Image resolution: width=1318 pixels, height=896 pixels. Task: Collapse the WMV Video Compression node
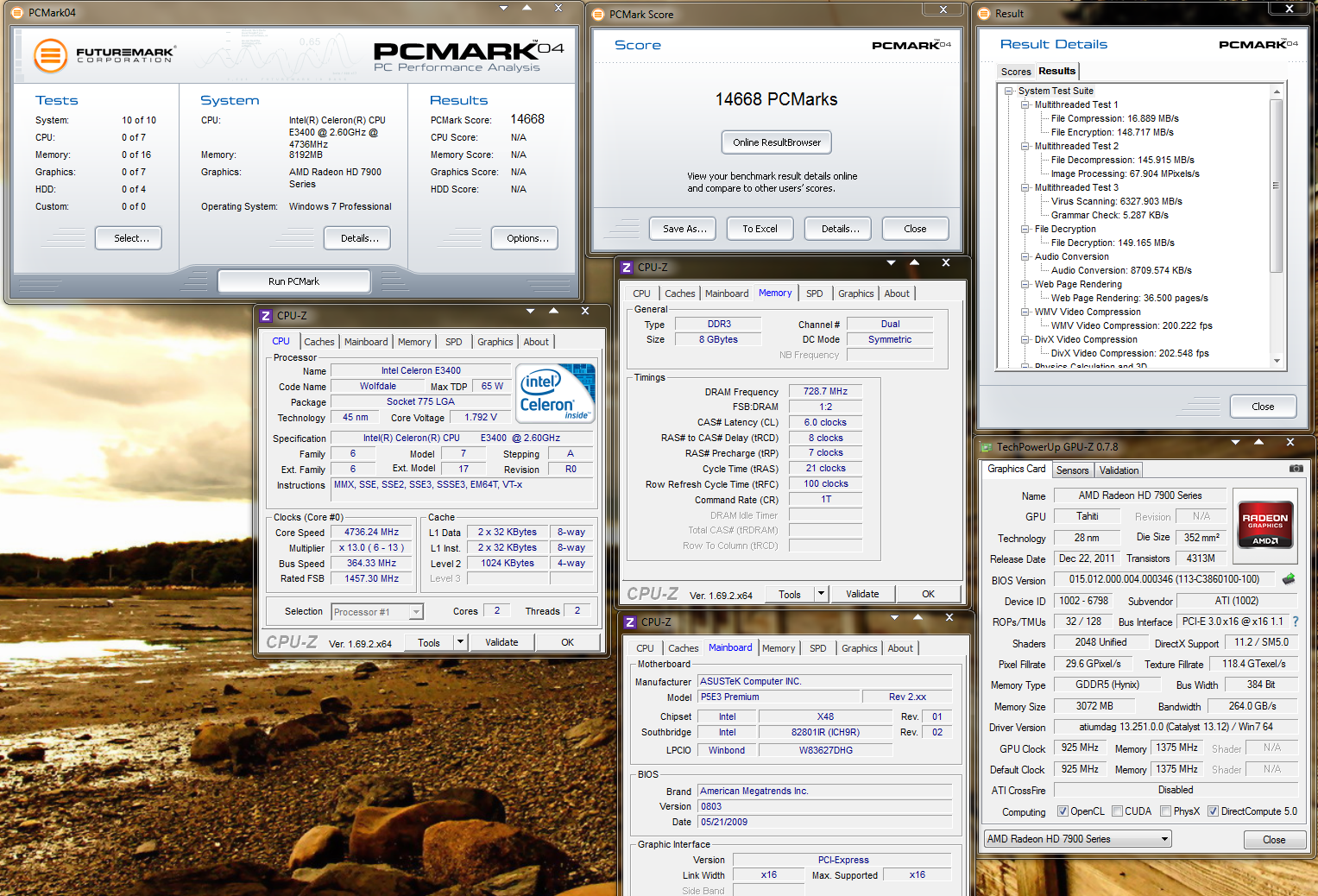1025,312
